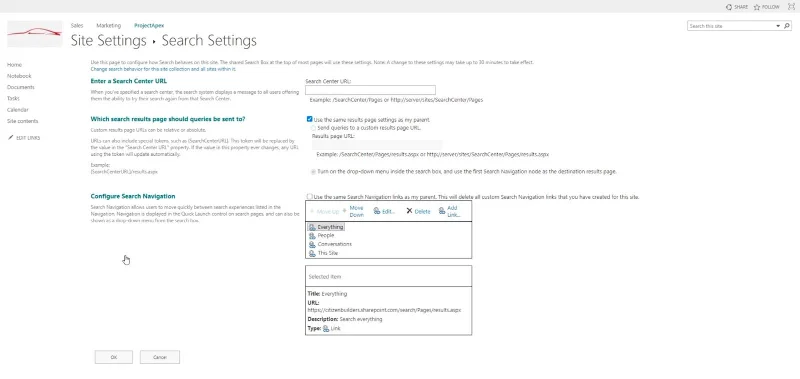Select the Conversations navigation node
Viewport: 800px width, 379px height.
tap(330, 244)
